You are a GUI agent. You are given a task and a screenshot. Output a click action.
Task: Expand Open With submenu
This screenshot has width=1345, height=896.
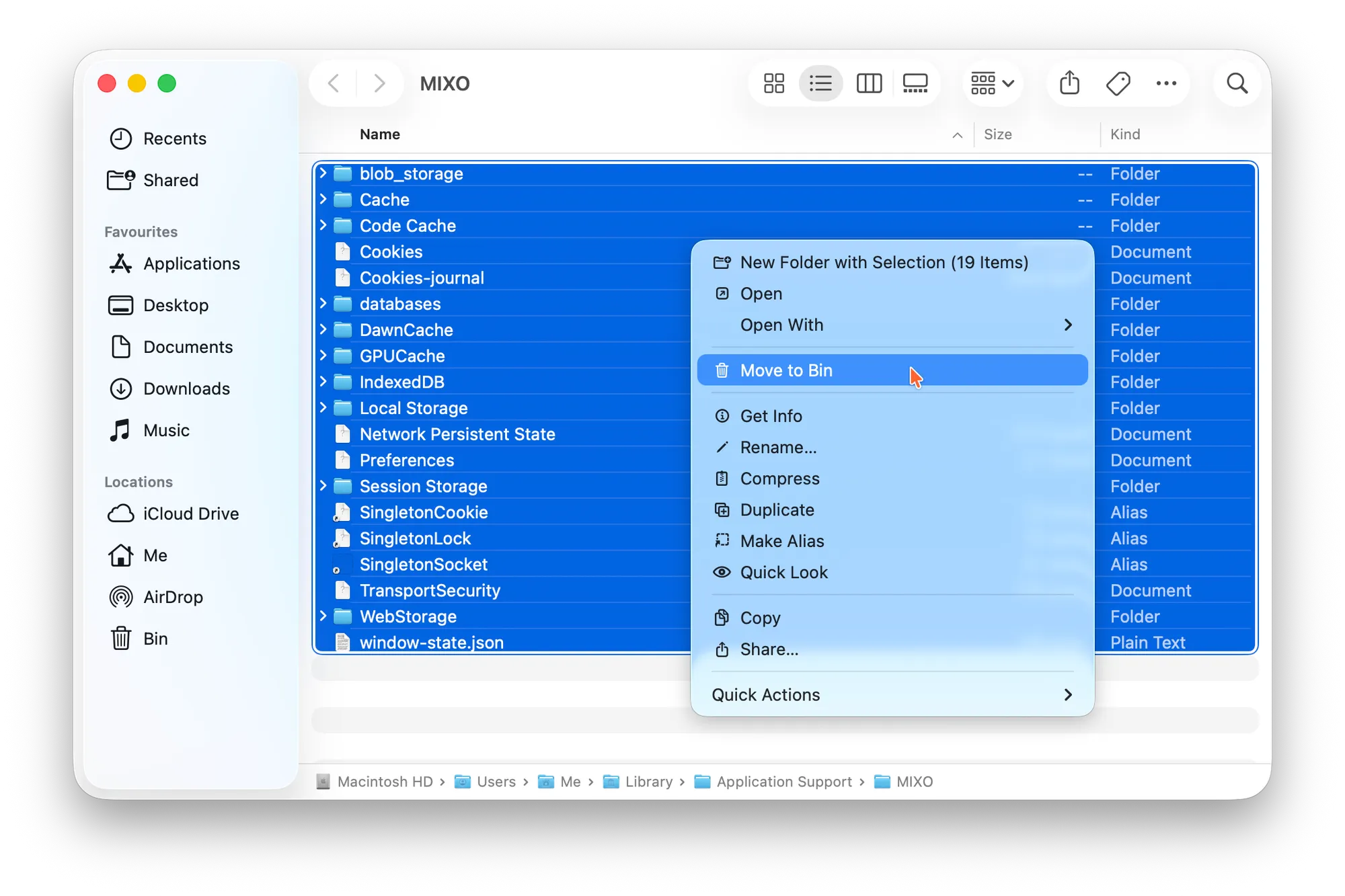[892, 325]
